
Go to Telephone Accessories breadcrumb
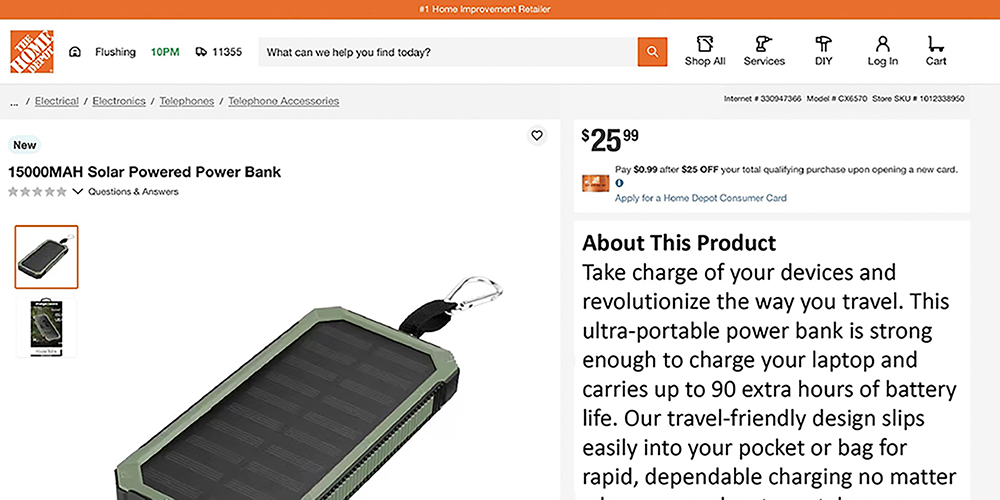pos(283,101)
